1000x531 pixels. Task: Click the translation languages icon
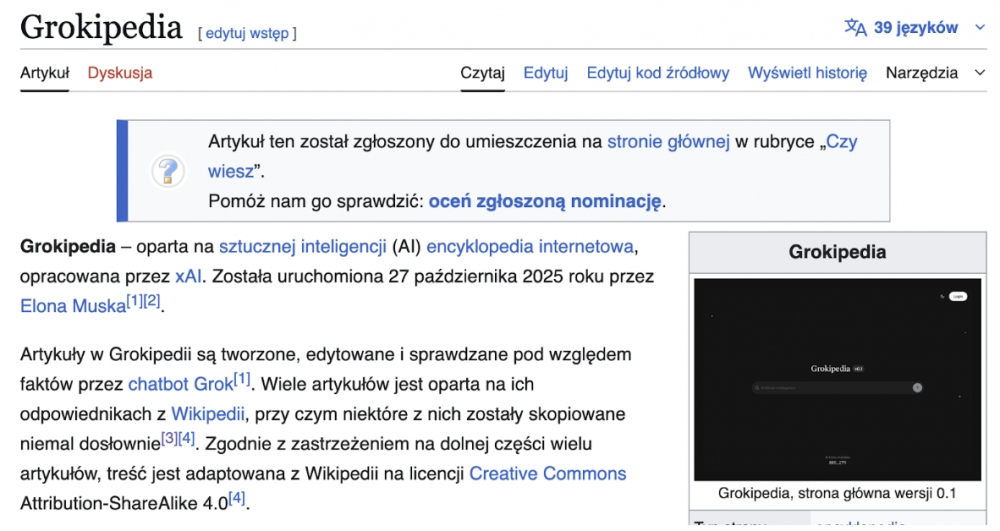[855, 28]
